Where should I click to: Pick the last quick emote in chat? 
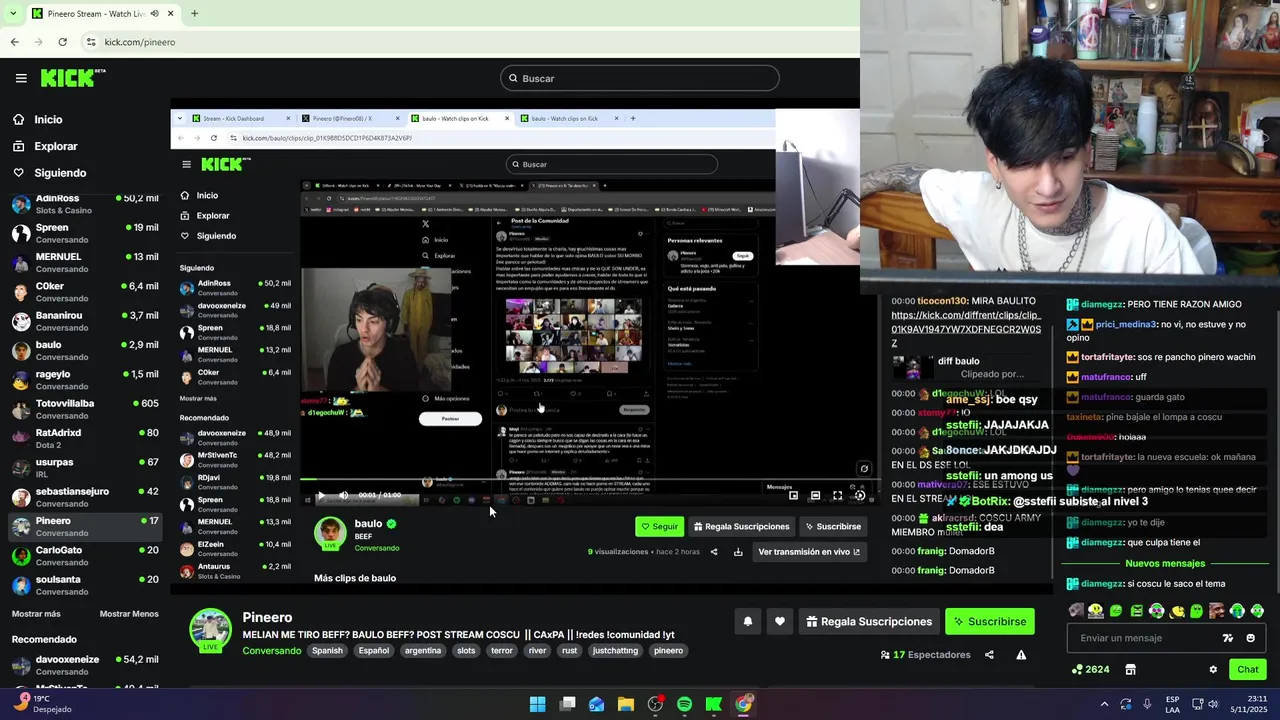tap(1257, 611)
